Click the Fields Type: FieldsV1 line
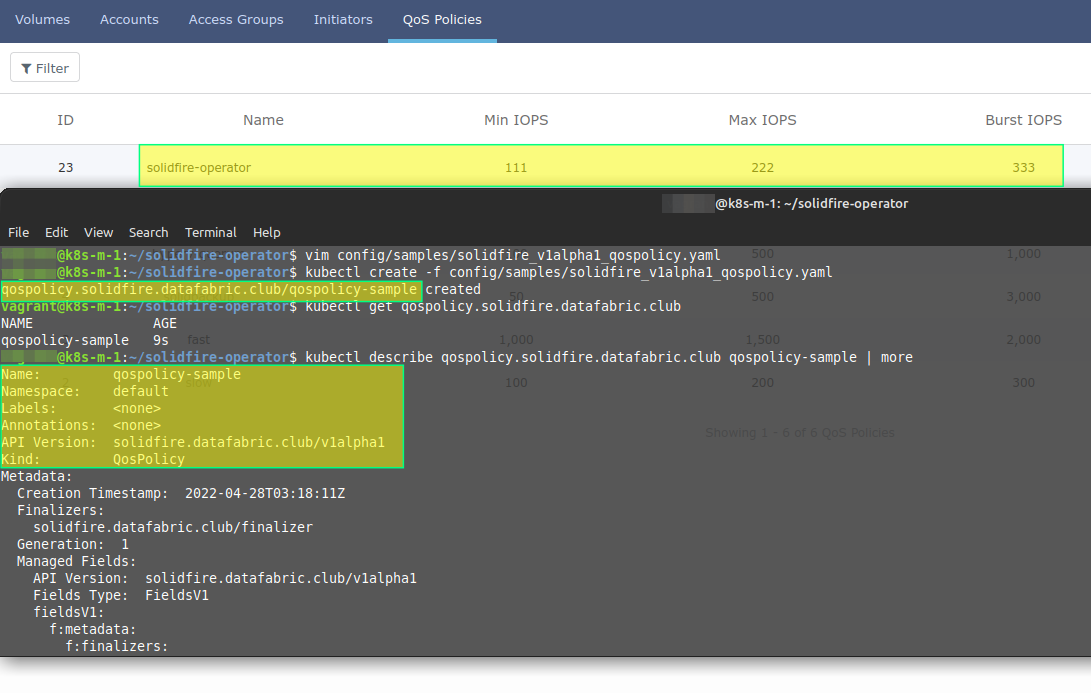 click(121, 596)
